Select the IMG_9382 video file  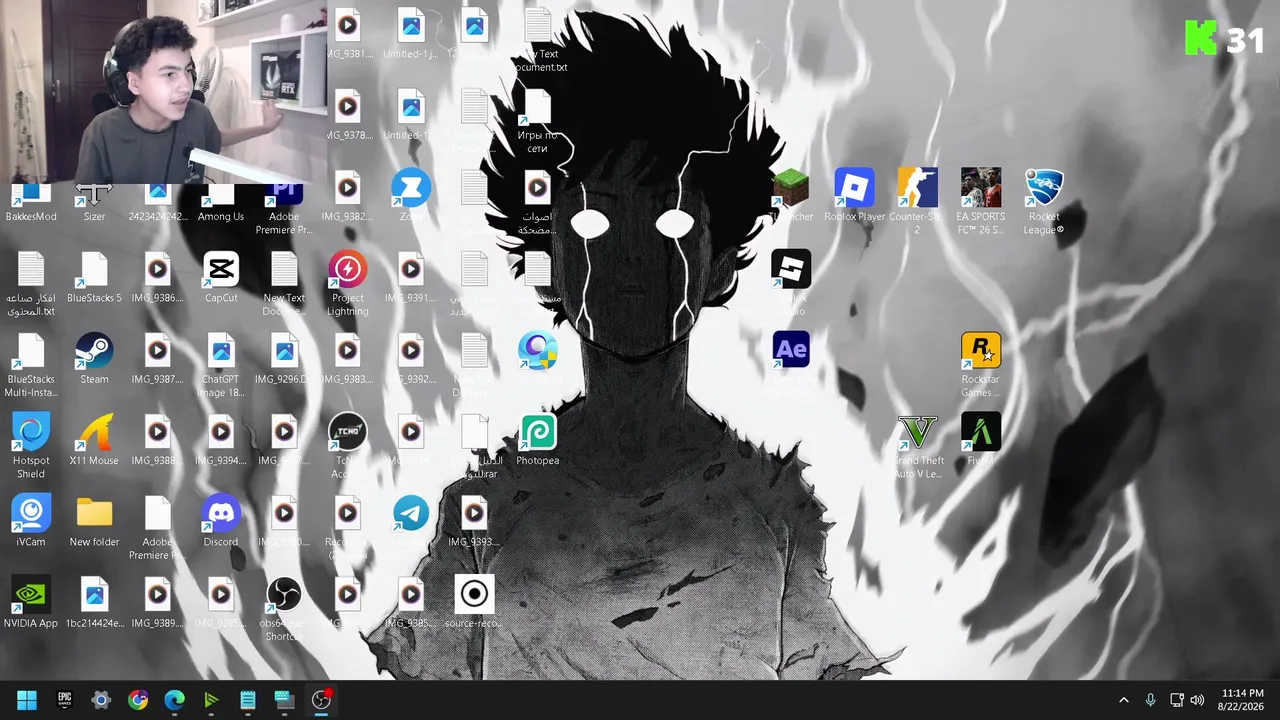click(x=347, y=197)
